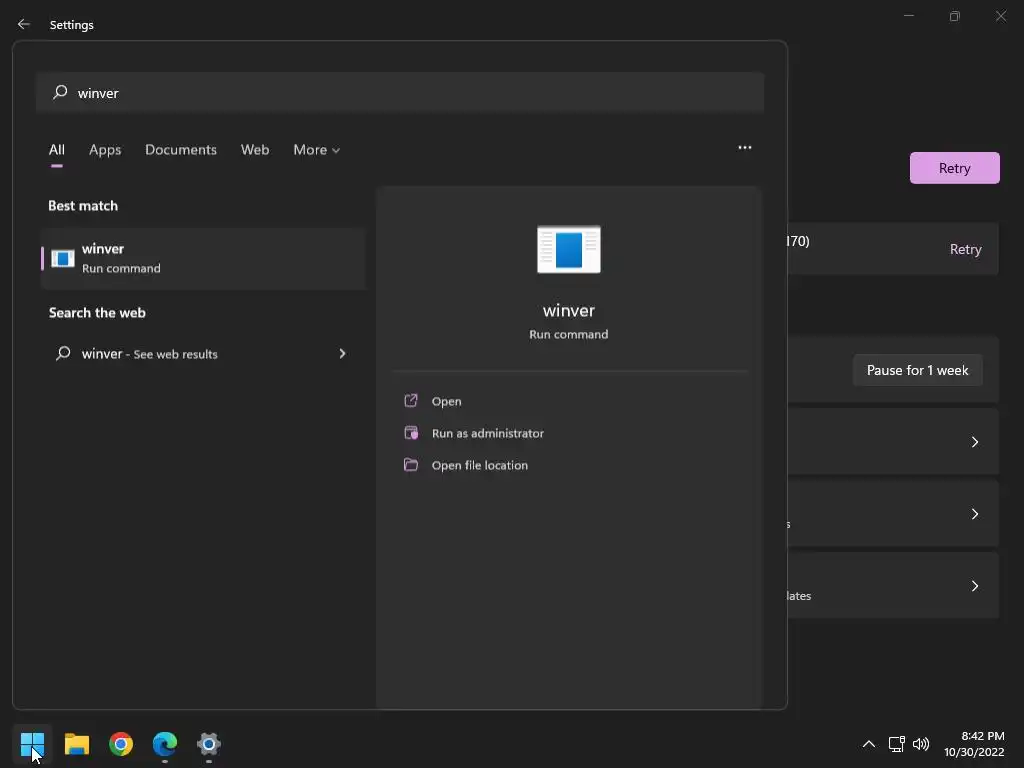Viewport: 1024px width, 768px height.
Task: Click the Search the web heading
Action: pyautogui.click(x=97, y=313)
